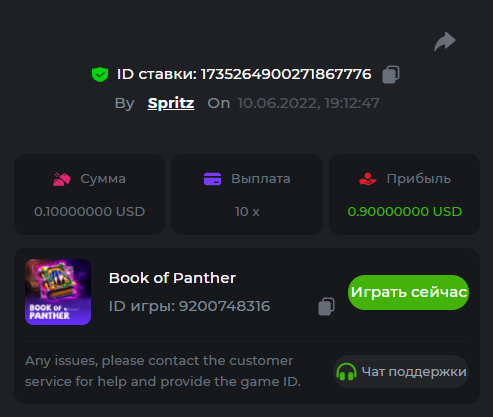Click the bet date 10.06.2022 timestamp
Screen dimensions: 493x417
click(x=308, y=103)
